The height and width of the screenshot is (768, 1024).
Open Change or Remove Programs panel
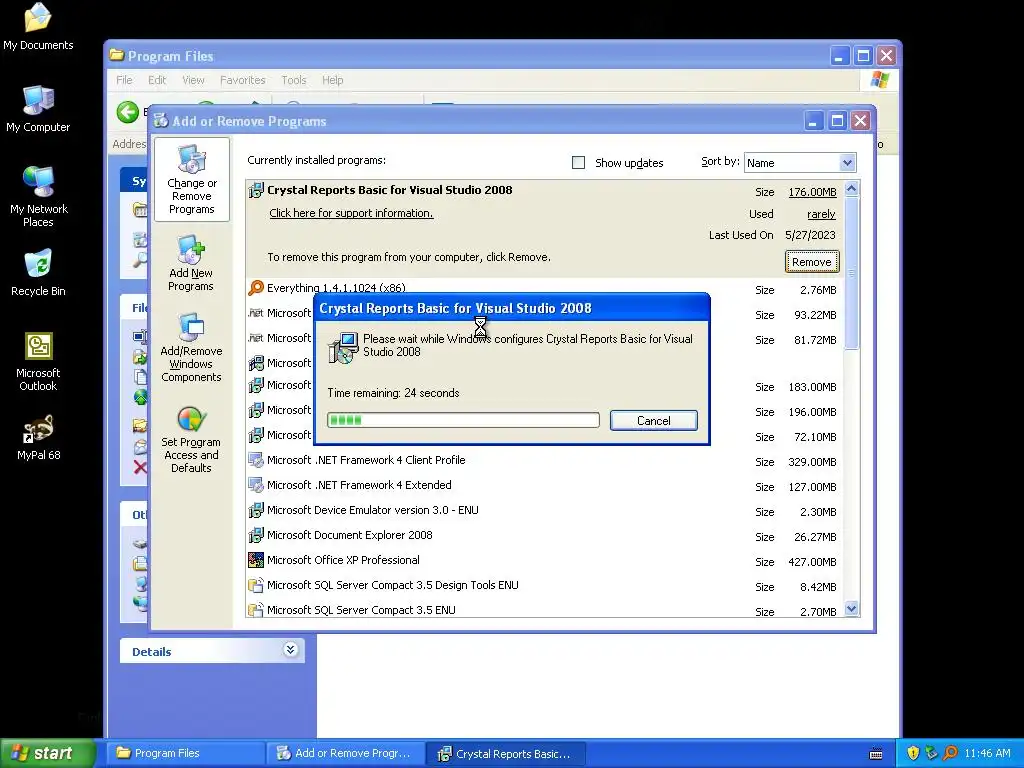tap(191, 180)
